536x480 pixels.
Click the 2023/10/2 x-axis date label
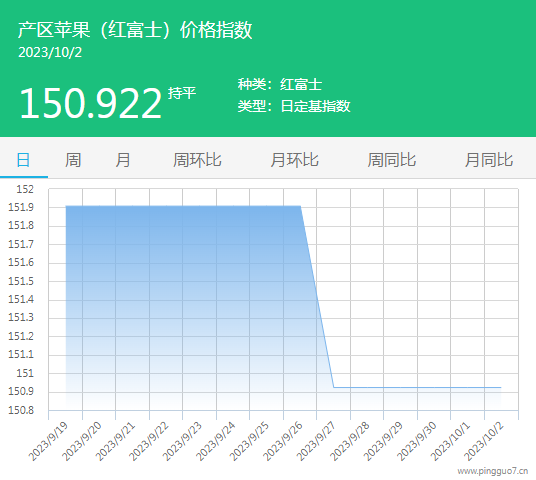tap(484, 441)
